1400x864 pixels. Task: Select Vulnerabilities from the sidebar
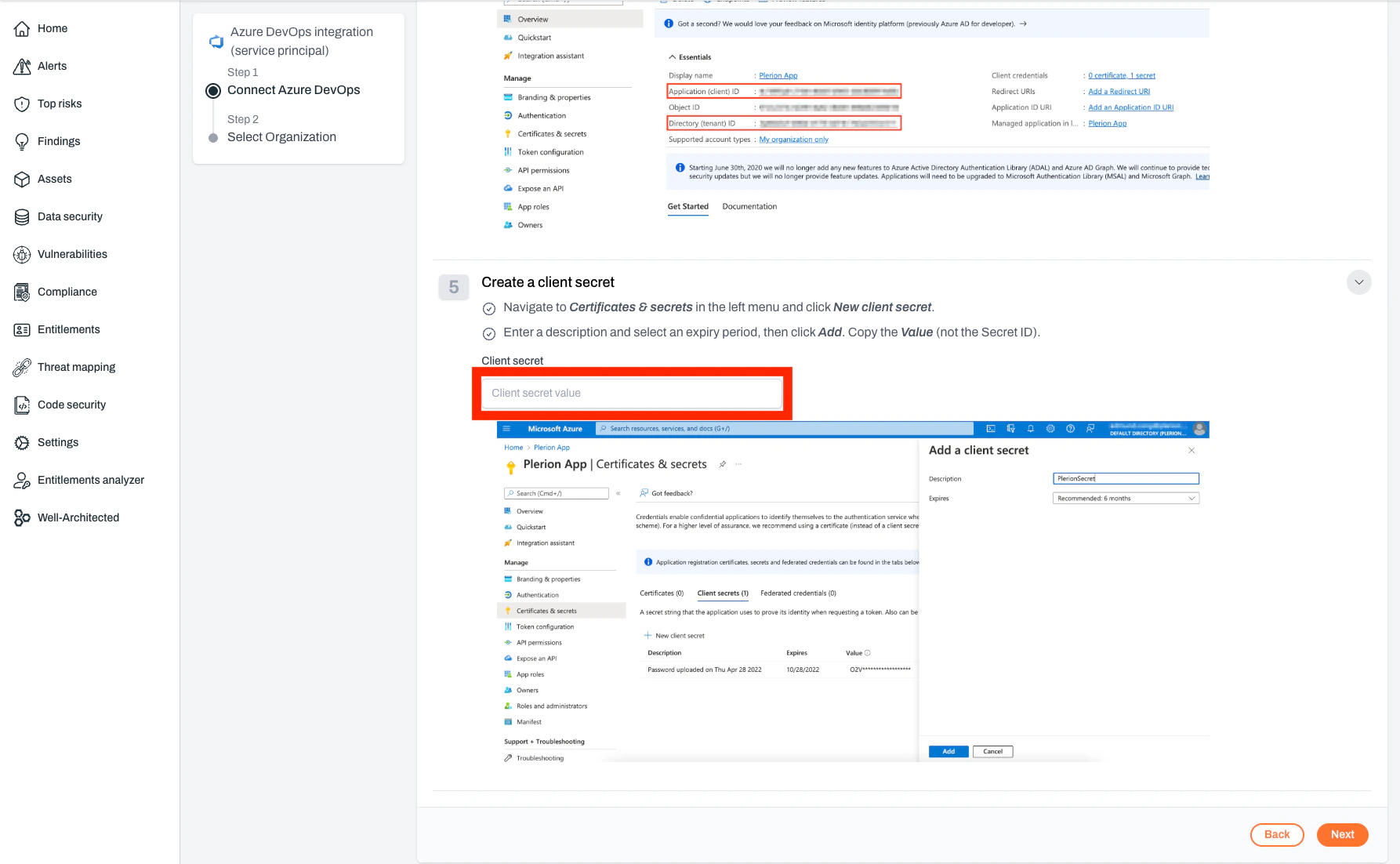[72, 254]
